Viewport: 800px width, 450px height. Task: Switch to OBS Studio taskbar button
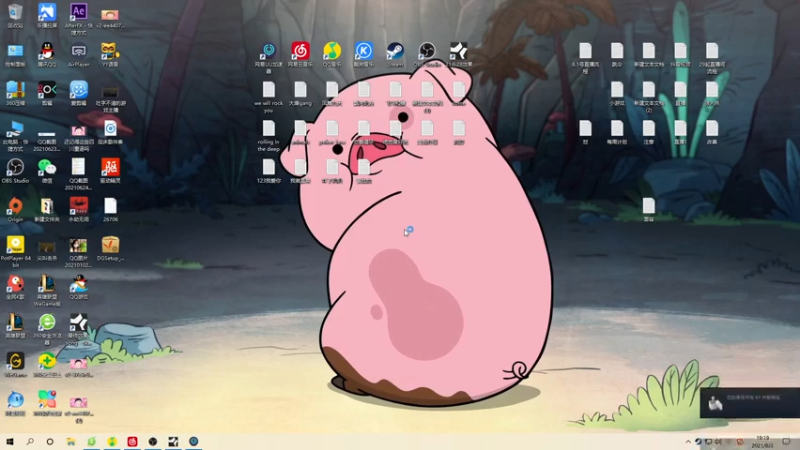coord(153,441)
